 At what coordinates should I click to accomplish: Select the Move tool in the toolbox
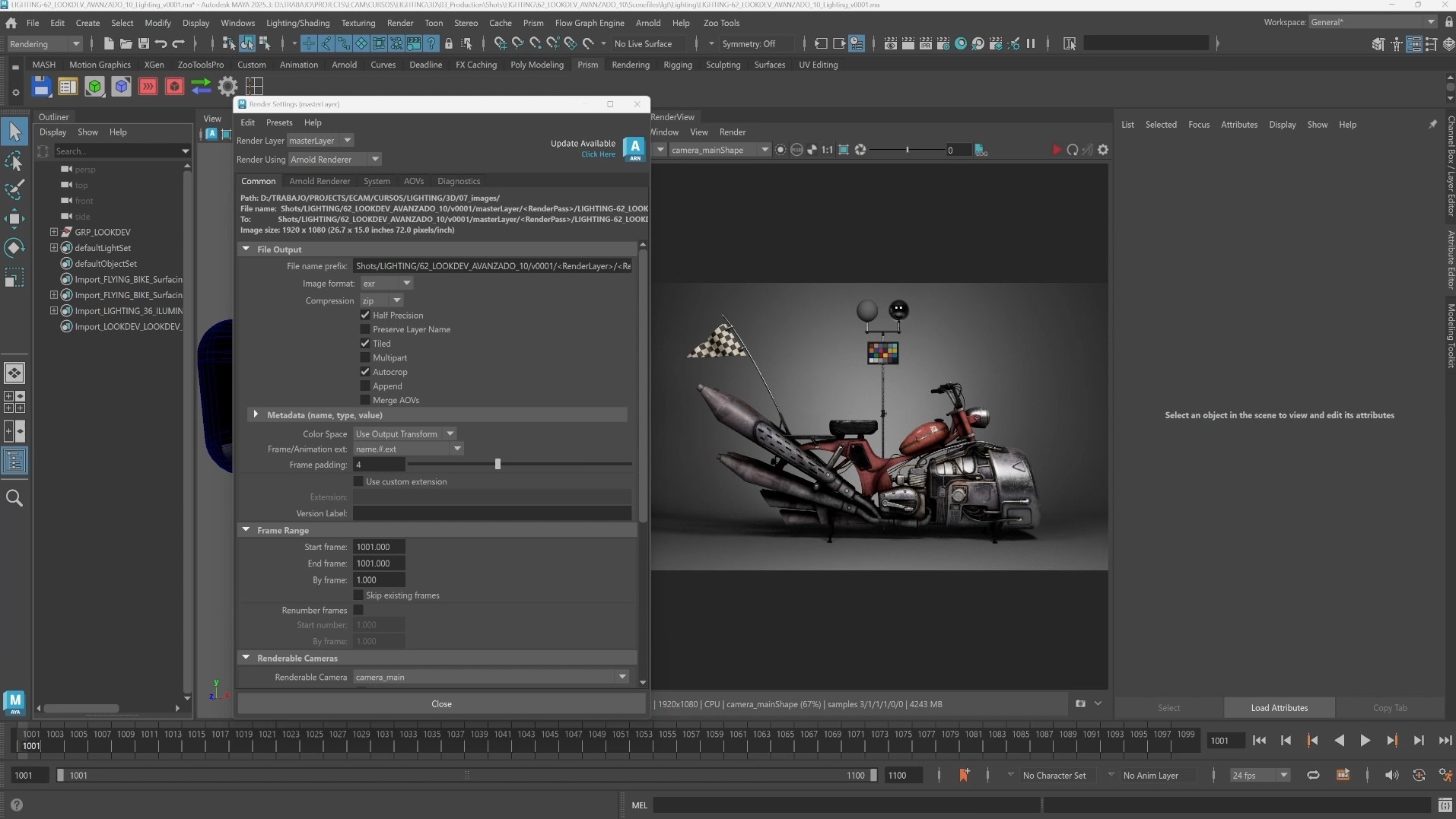[x=14, y=219]
